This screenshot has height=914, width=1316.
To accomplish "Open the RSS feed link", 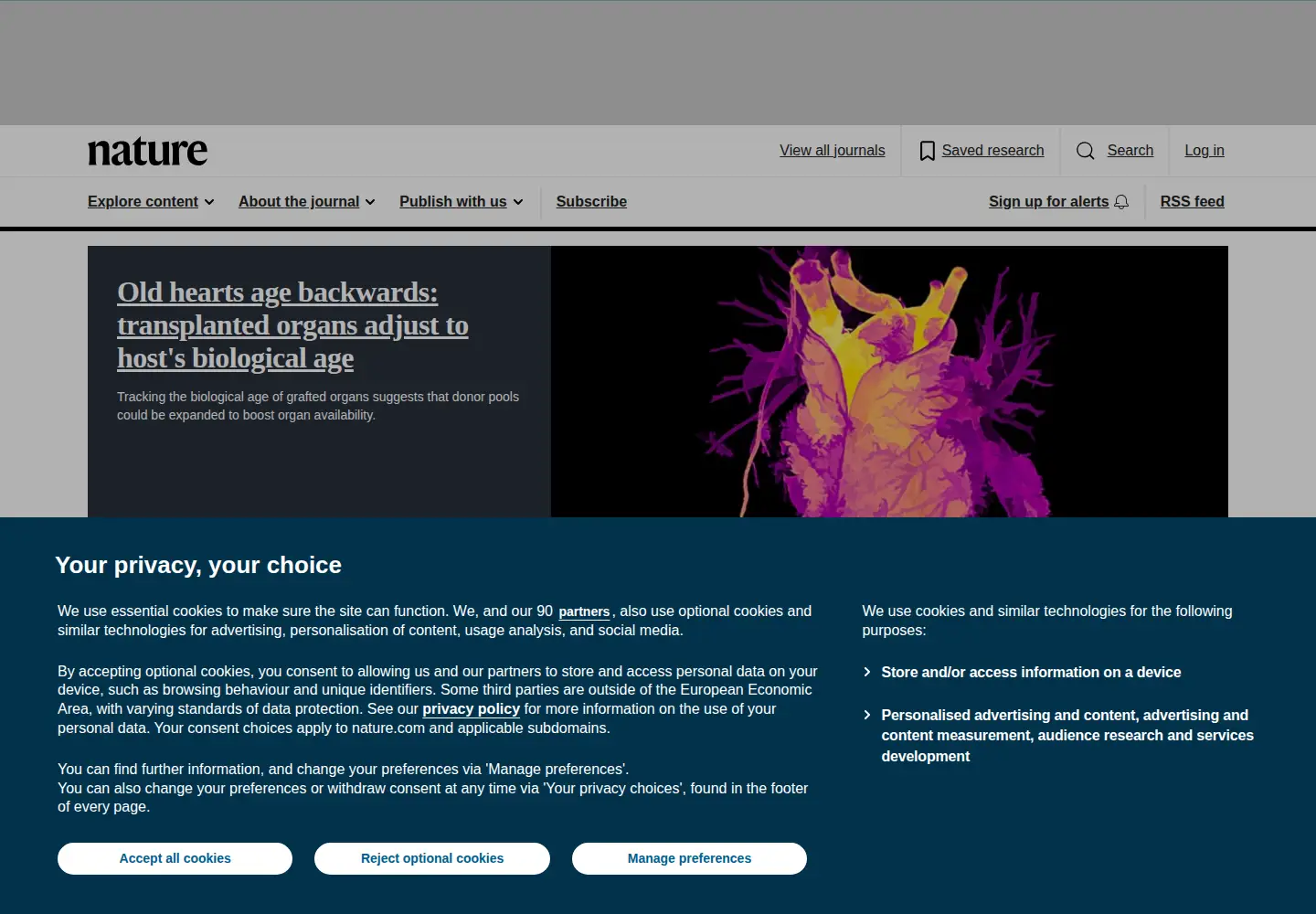I will 1193,202.
